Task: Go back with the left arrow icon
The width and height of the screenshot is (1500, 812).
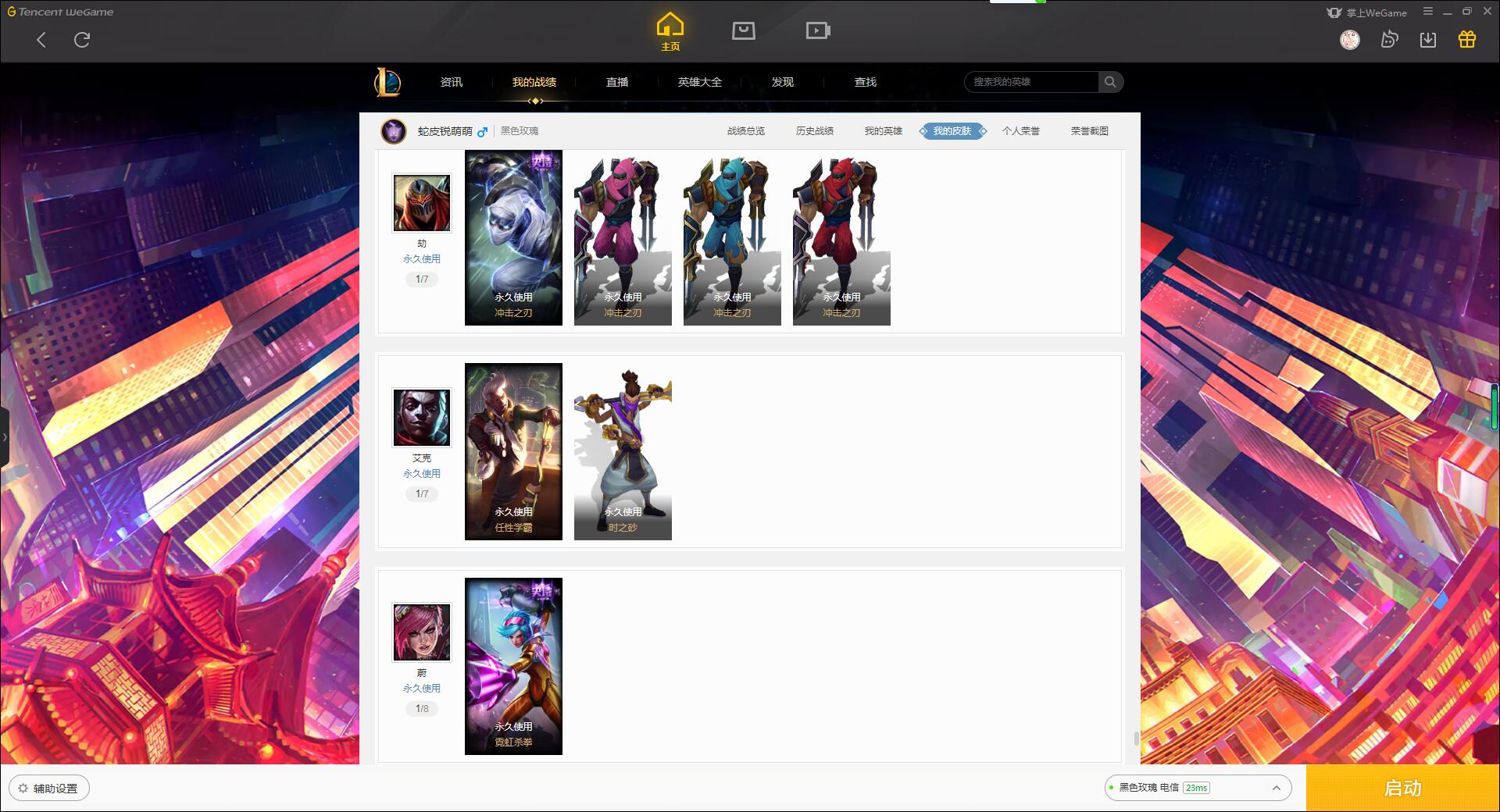Action: 41,40
